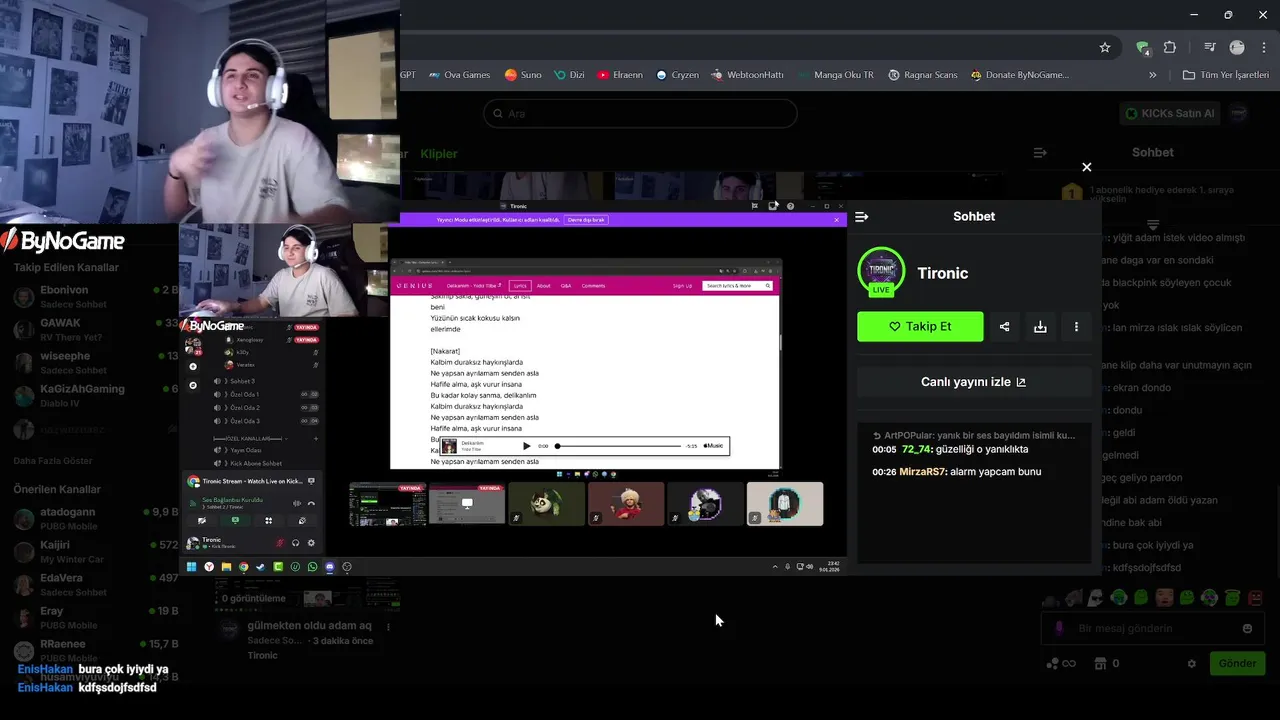The image size is (1280, 720).
Task: Open the GAWAK followed channel
Action: pyautogui.click(x=96, y=329)
